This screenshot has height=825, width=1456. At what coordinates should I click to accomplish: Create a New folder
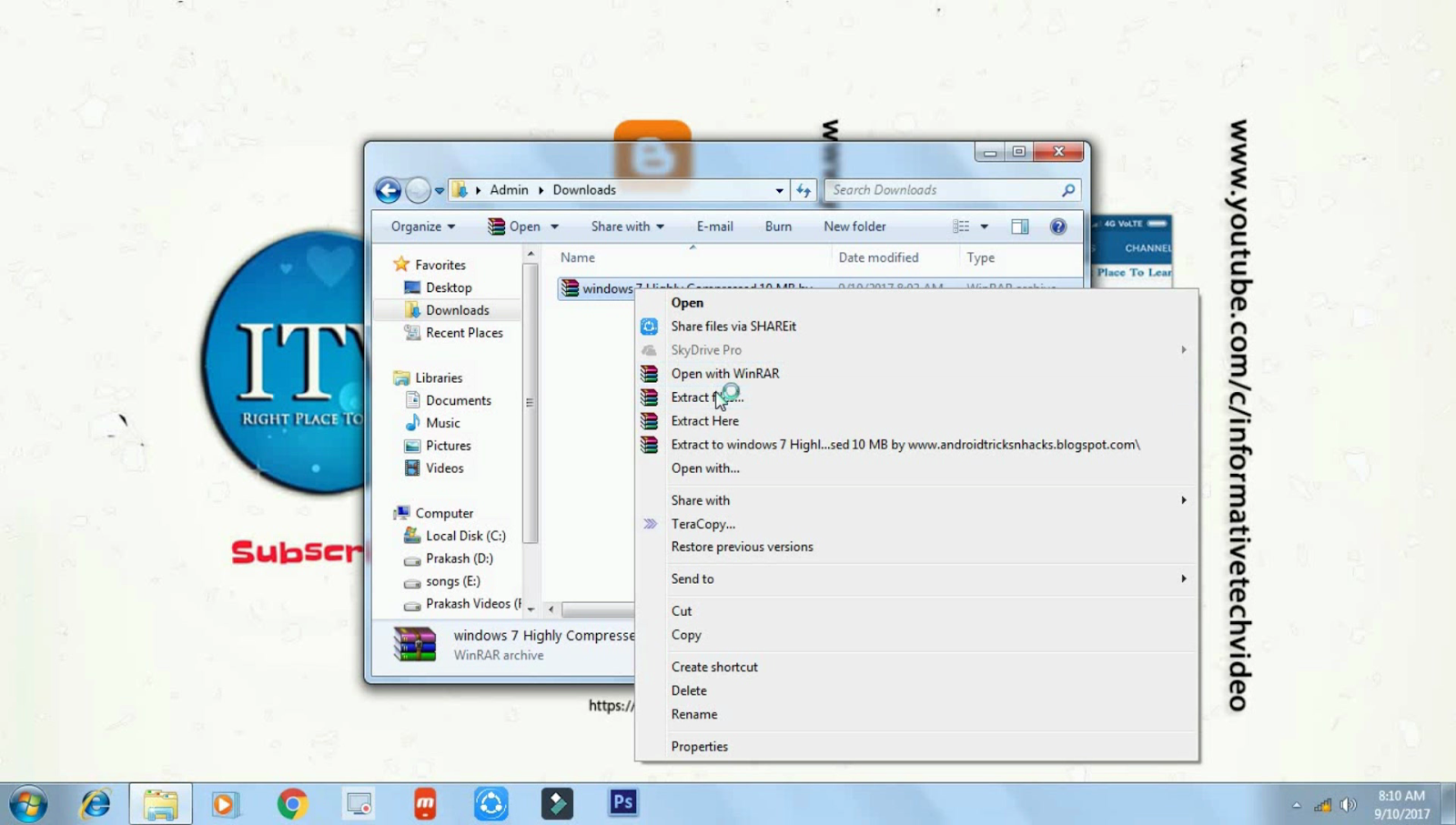854,226
